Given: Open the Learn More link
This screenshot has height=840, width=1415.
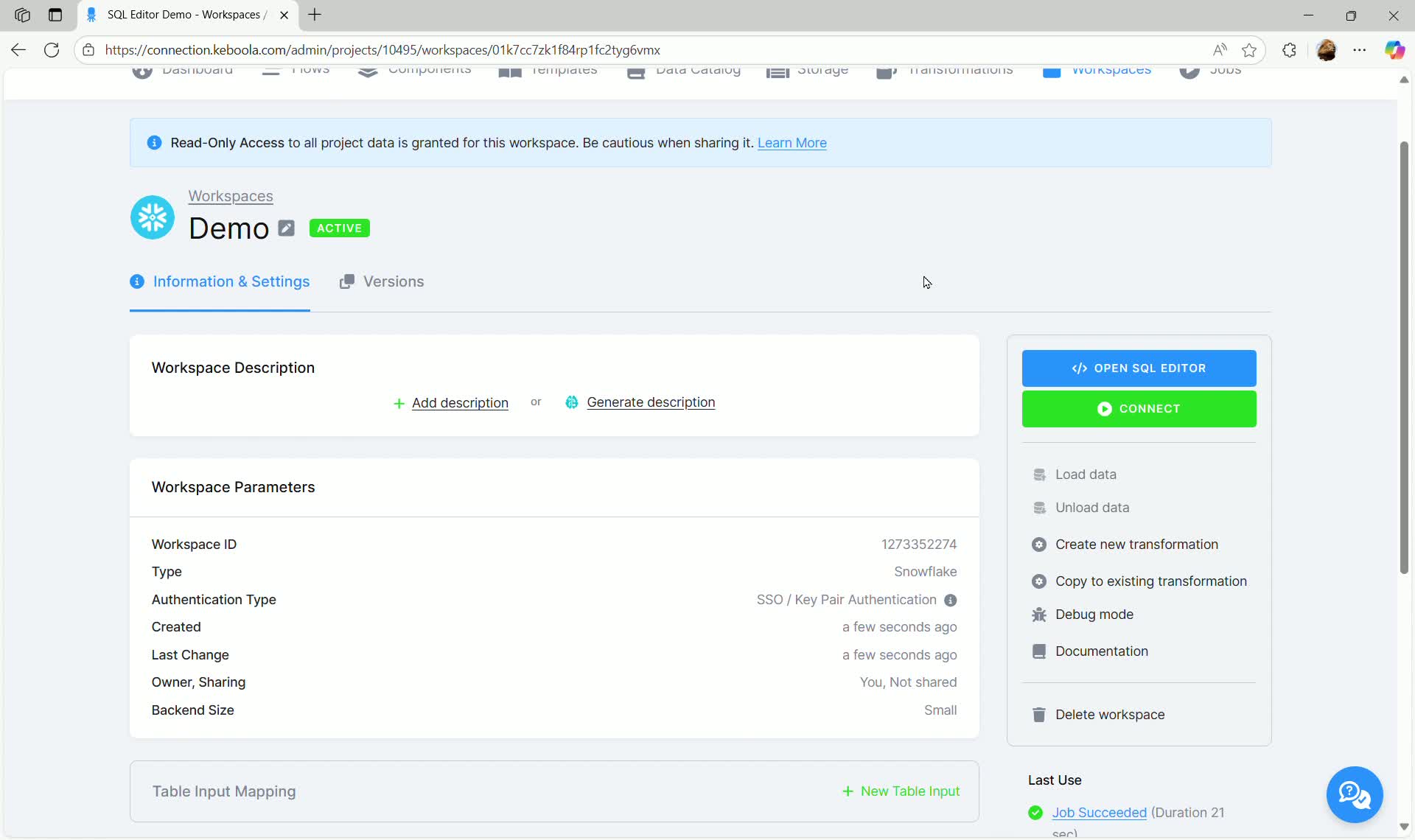Looking at the screenshot, I should click(x=792, y=143).
